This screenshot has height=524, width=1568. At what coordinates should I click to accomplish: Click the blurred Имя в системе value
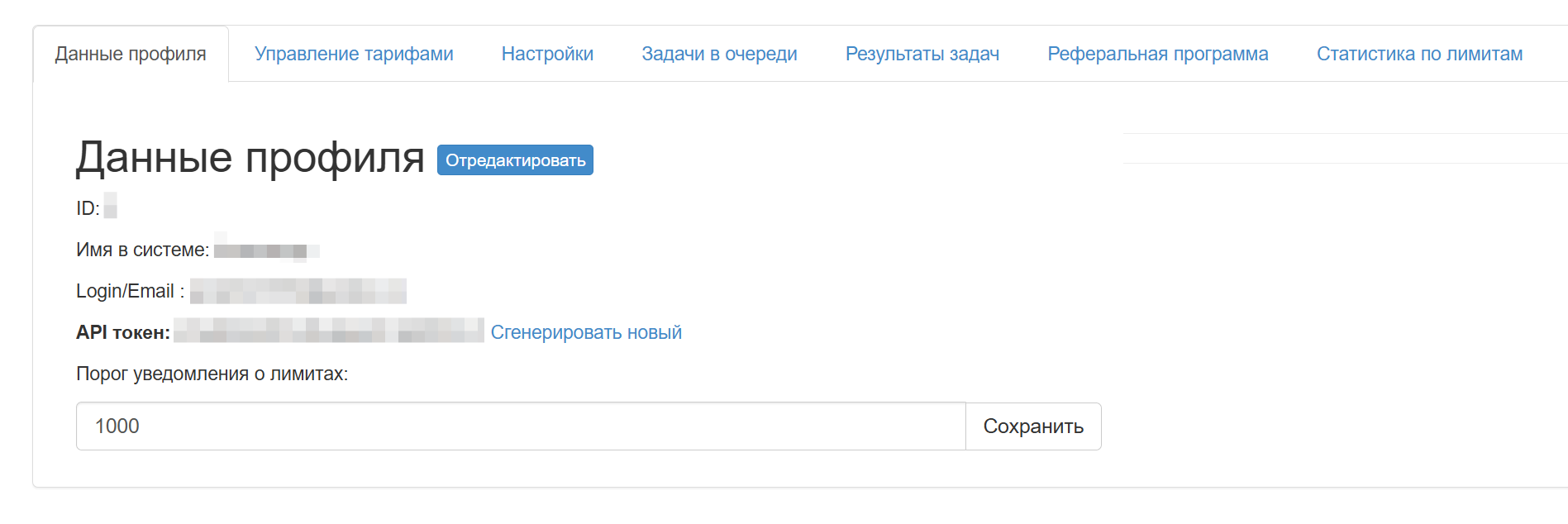point(266,250)
